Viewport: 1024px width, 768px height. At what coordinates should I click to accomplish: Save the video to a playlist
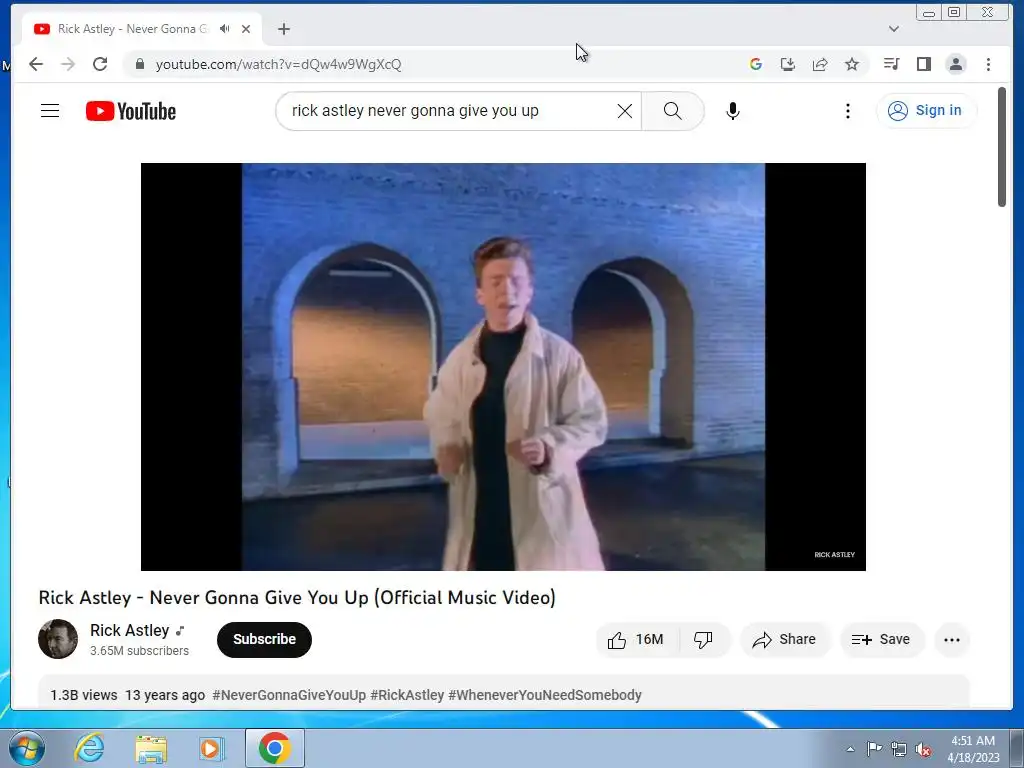point(882,639)
